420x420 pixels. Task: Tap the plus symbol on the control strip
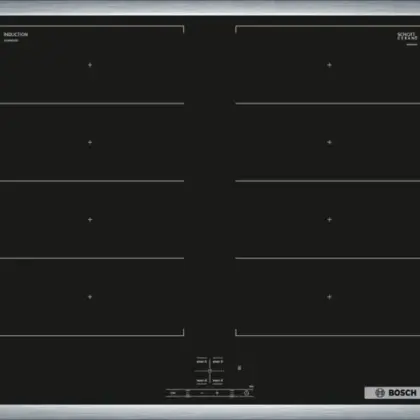pos(217,393)
